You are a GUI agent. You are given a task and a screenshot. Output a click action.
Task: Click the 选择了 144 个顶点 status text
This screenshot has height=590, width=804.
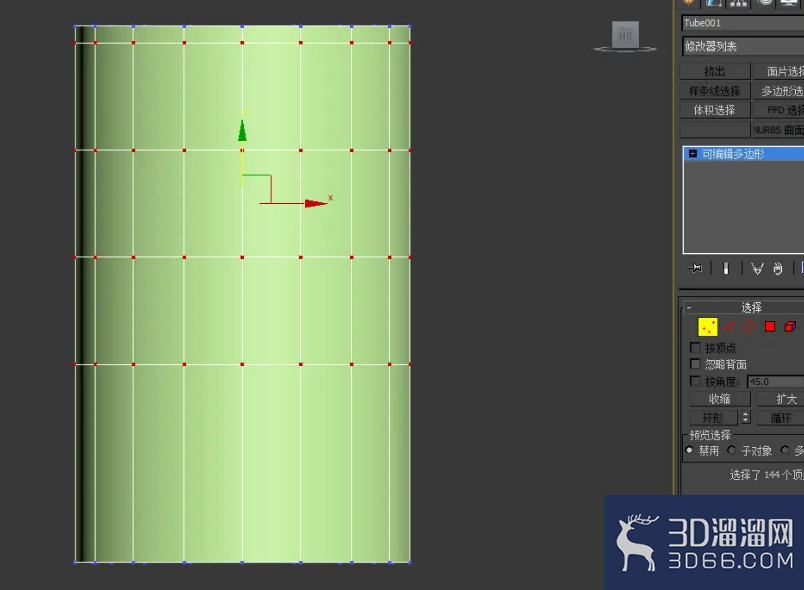point(767,475)
